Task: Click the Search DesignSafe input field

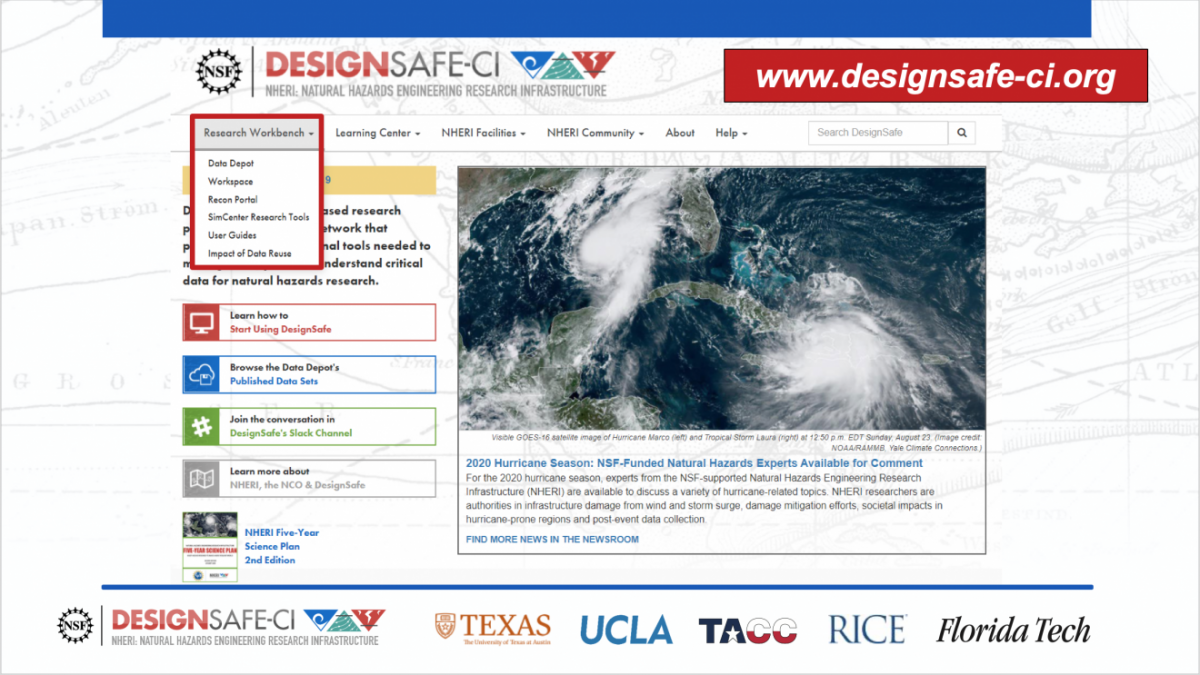Action: 878,132
